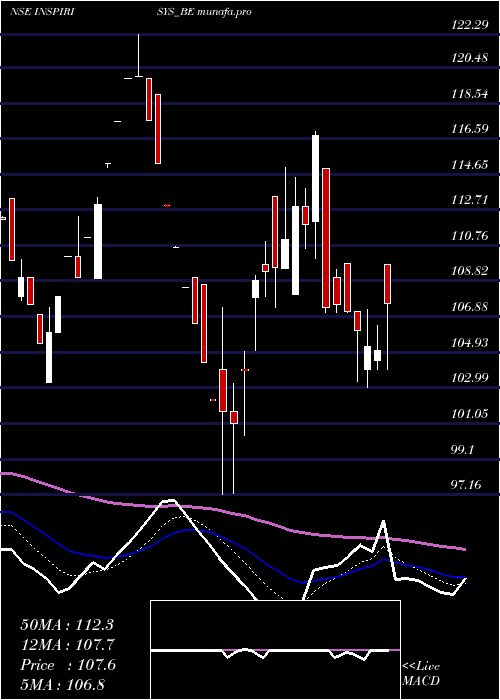The image size is (500, 700).
Task: Click the 102.99 price axis label
Action: point(470,378)
